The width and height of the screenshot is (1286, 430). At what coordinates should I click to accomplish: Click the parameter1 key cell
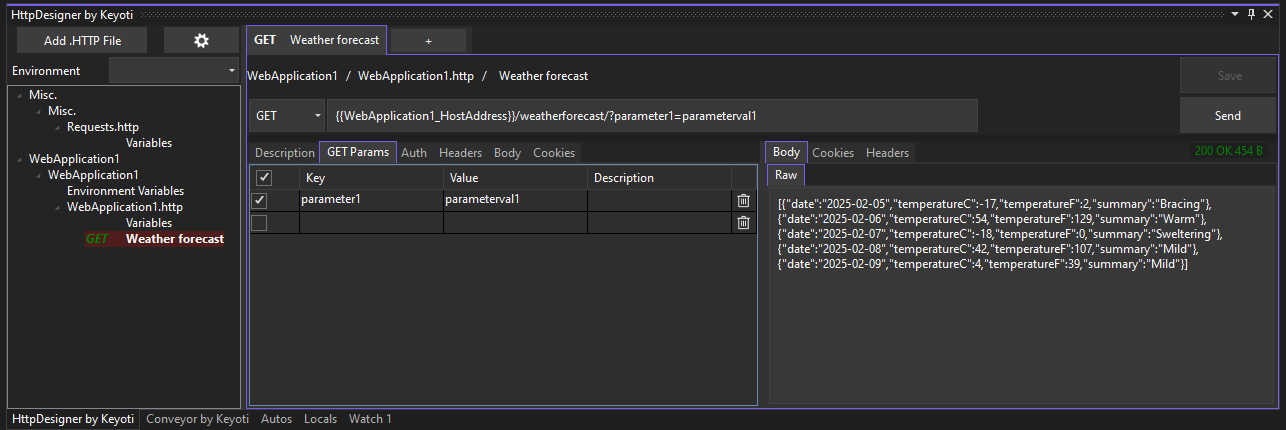(372, 200)
